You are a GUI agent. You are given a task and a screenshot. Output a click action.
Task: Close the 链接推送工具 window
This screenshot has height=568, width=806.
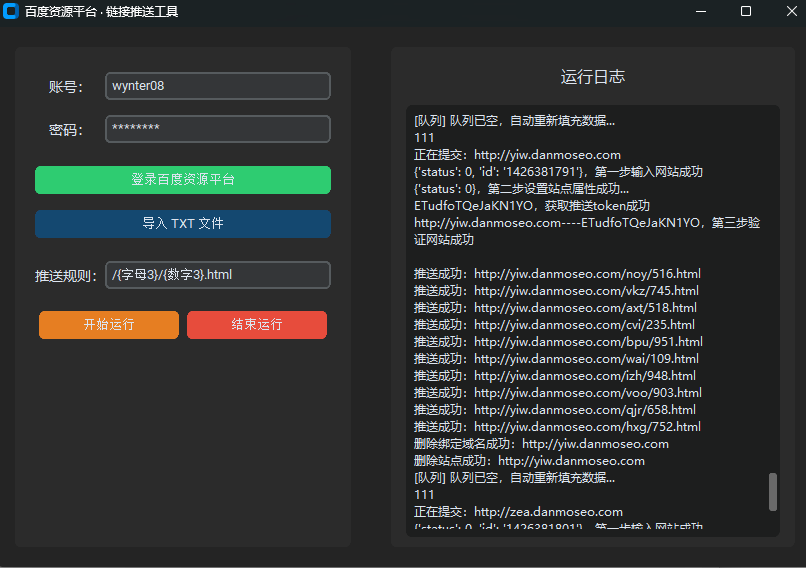coord(792,11)
